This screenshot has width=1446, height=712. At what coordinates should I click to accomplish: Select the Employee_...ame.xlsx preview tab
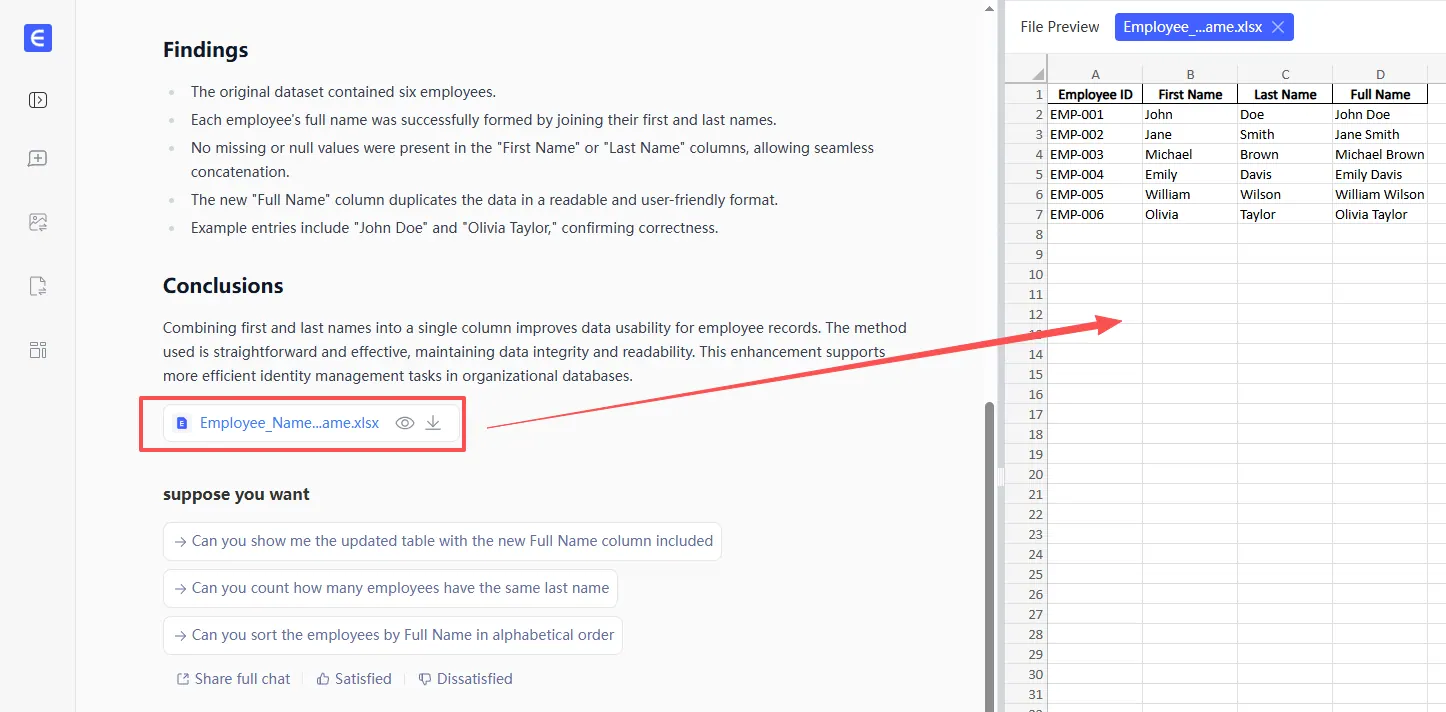[x=1192, y=27]
